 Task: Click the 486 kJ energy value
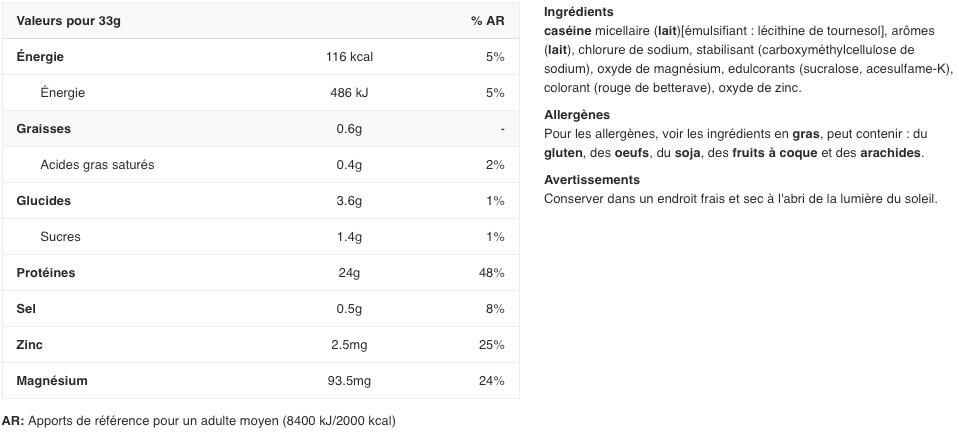coord(349,93)
